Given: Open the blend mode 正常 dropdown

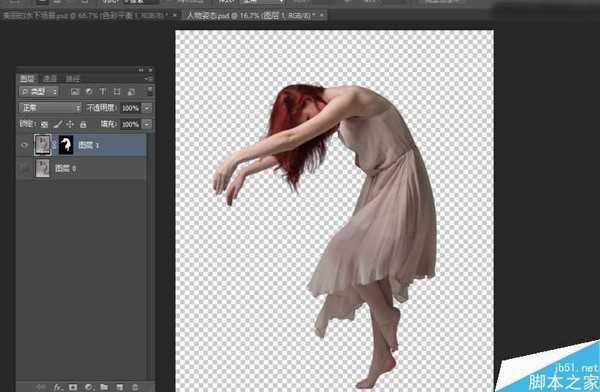Looking at the screenshot, I should coord(50,108).
